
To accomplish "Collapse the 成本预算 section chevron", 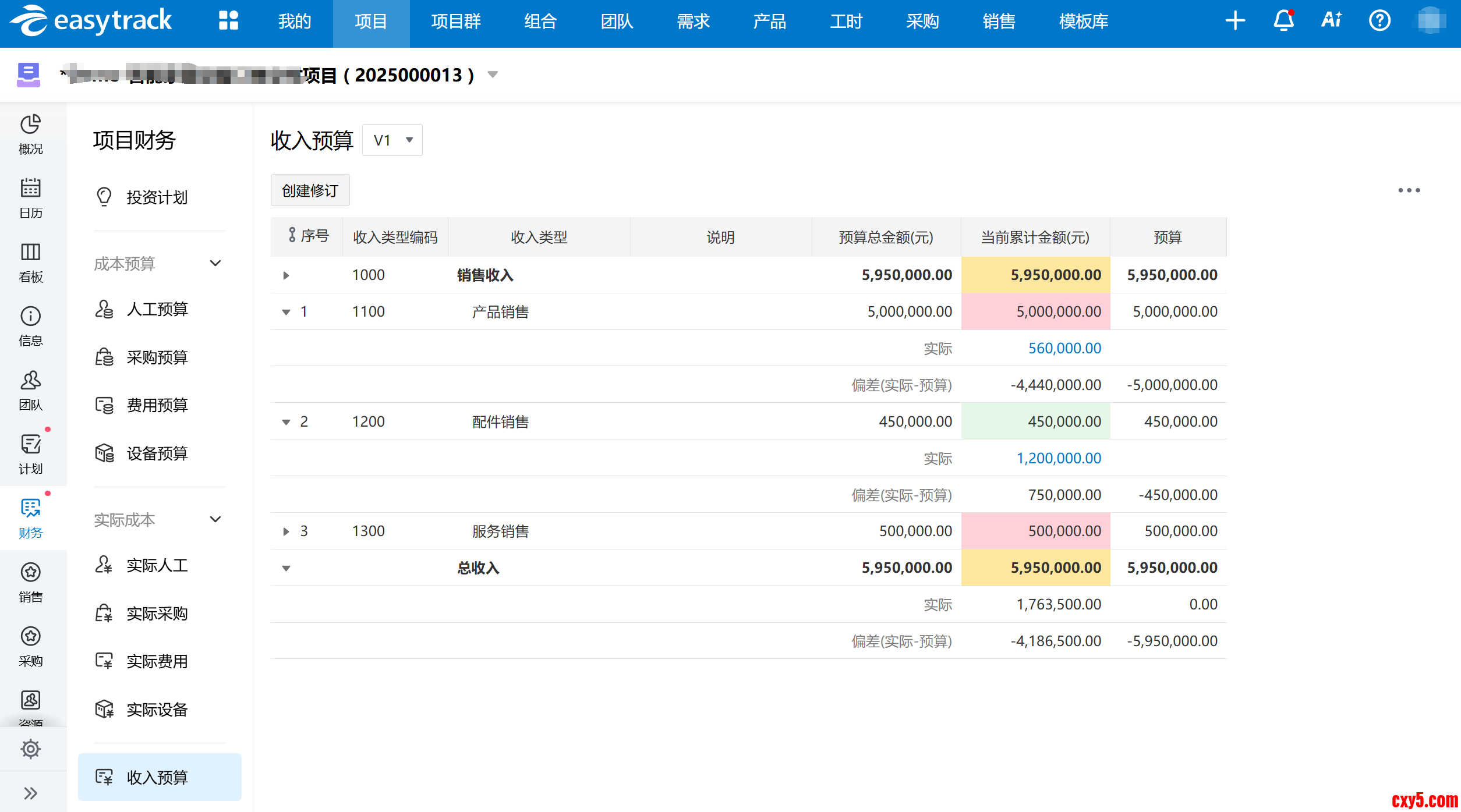I will [215, 263].
